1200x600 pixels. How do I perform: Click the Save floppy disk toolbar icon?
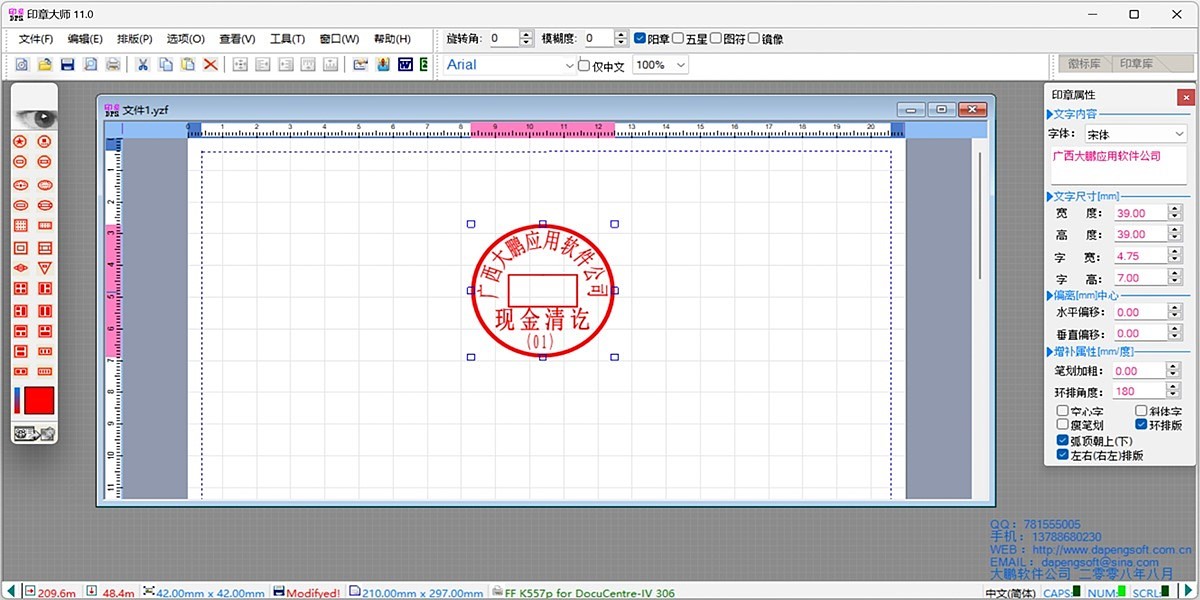(x=68, y=65)
